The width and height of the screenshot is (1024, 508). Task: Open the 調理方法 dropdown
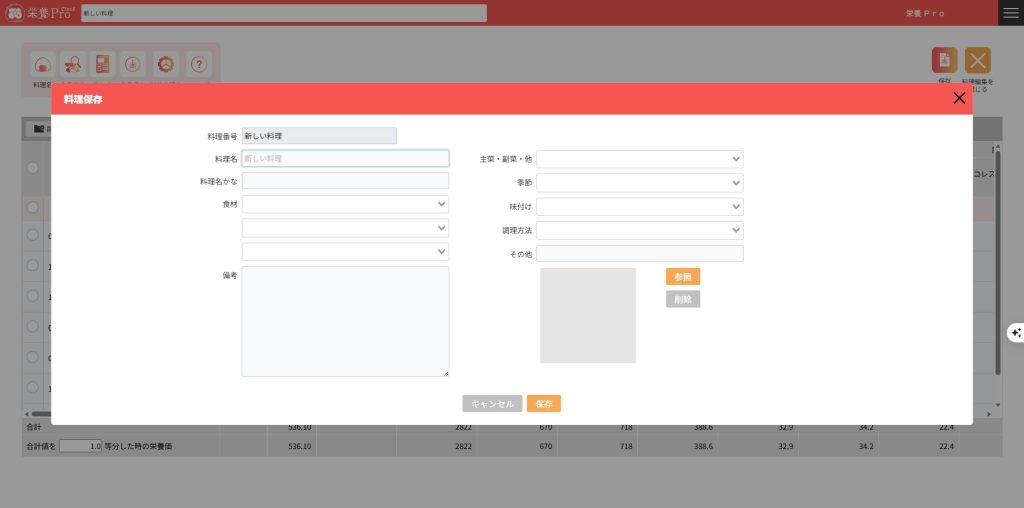(x=640, y=230)
